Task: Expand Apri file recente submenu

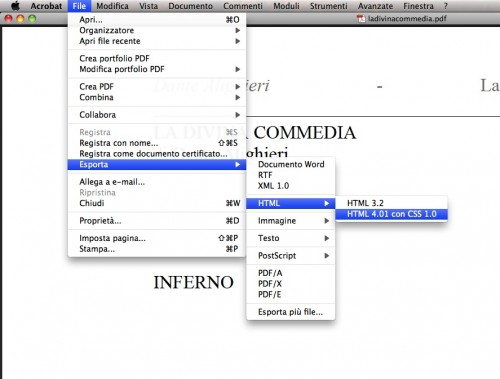Action: pyautogui.click(x=157, y=41)
